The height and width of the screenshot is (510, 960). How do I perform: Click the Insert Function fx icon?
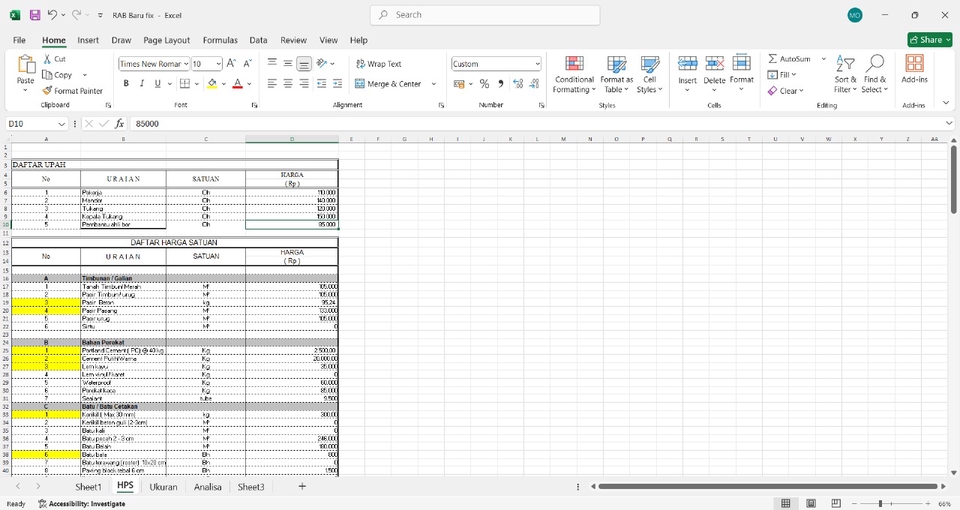tap(119, 124)
